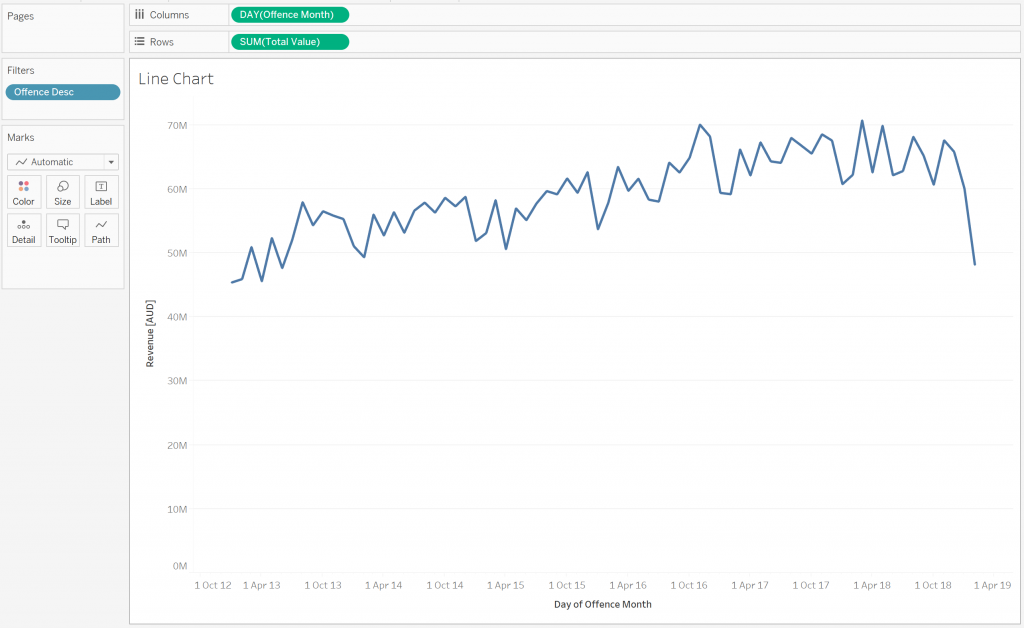Click the Offence Desc filter pill
Image resolution: width=1024 pixels, height=628 pixels.
(62, 92)
